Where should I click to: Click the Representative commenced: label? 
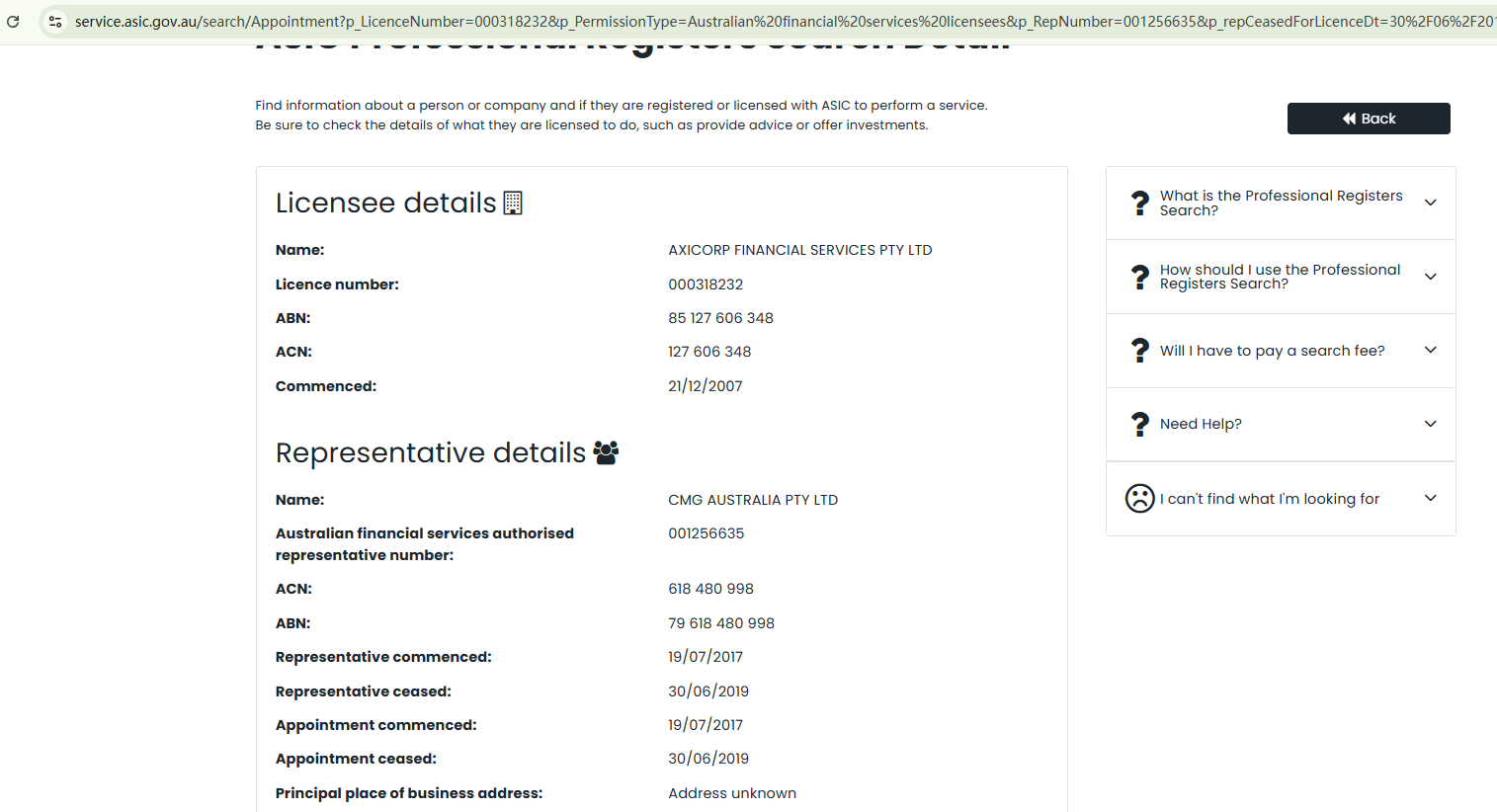point(383,657)
